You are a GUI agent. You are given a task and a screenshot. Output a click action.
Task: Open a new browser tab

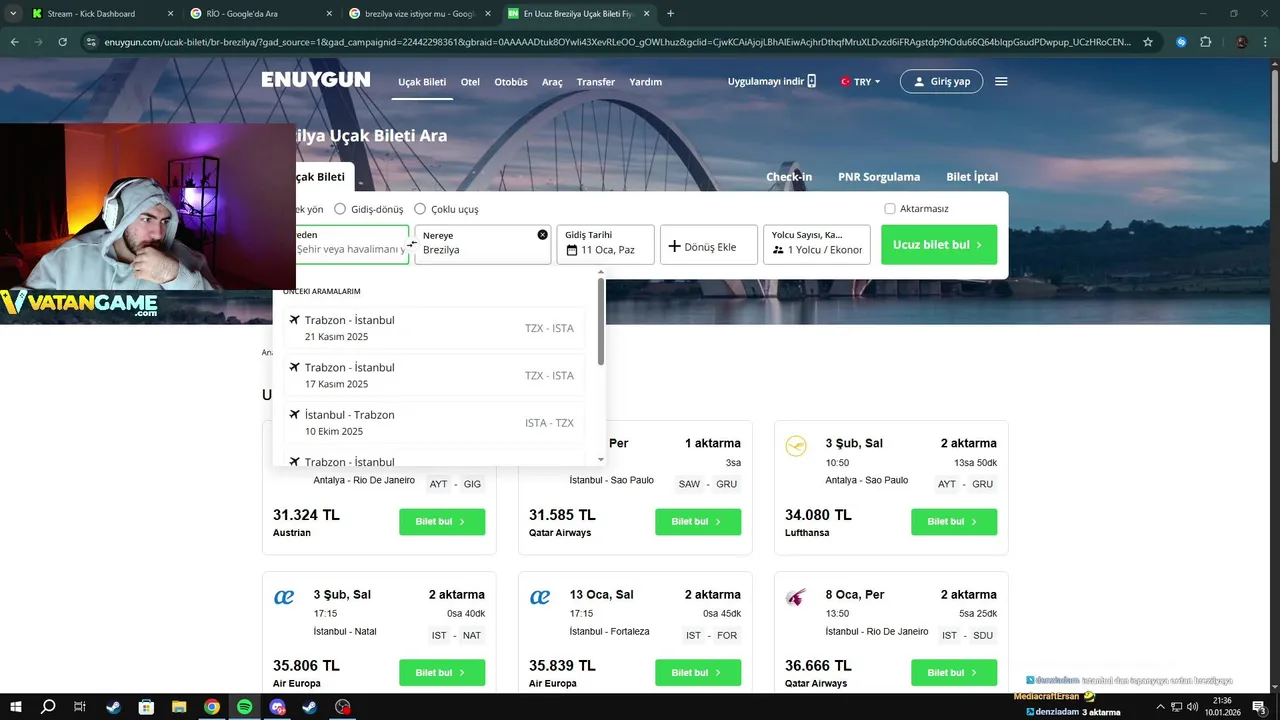point(670,14)
